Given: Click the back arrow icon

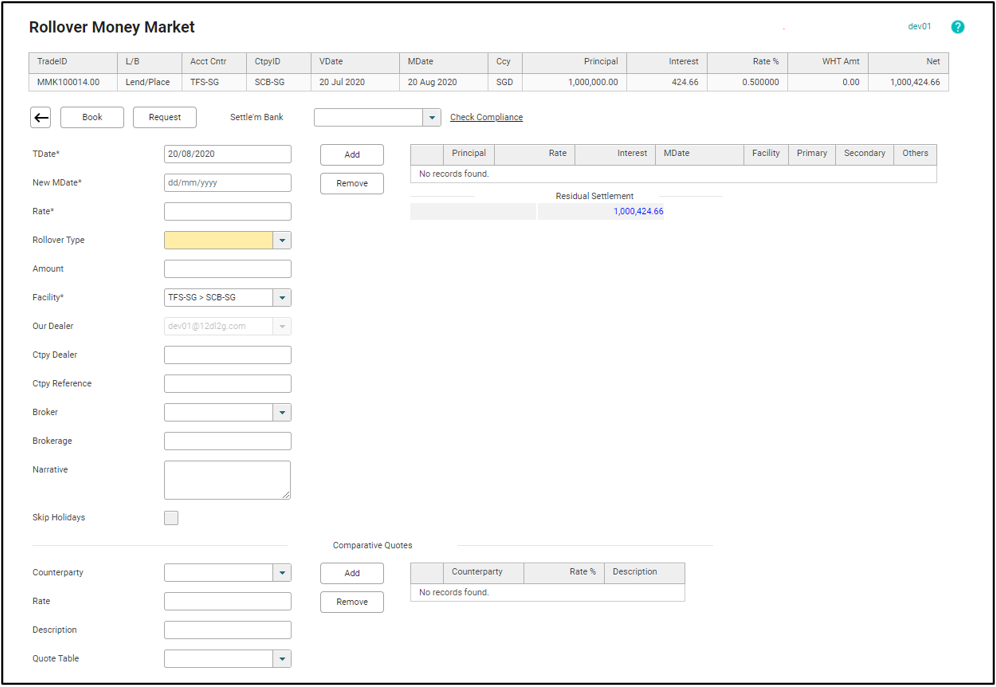Looking at the screenshot, I should pyautogui.click(x=41, y=118).
